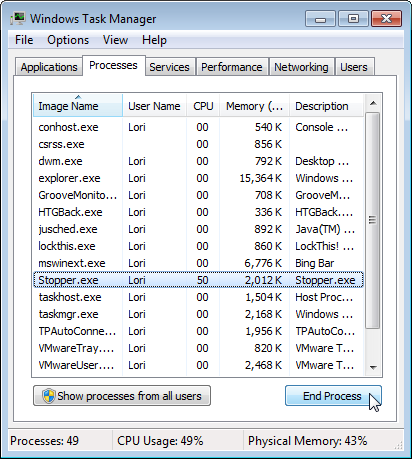Sort by the Description column header
Image resolution: width=412 pixels, height=459 pixels.
(x=326, y=106)
